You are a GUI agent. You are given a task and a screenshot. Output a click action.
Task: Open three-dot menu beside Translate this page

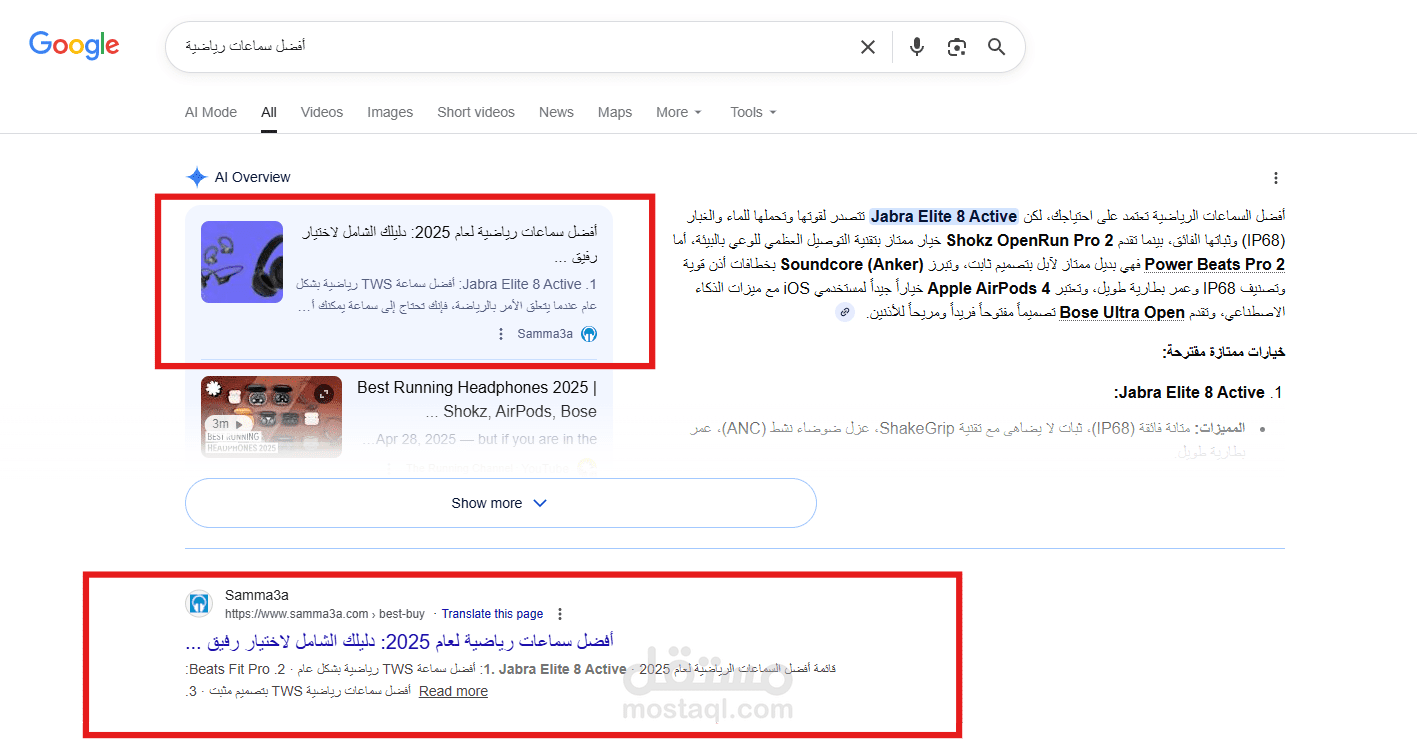tap(560, 614)
